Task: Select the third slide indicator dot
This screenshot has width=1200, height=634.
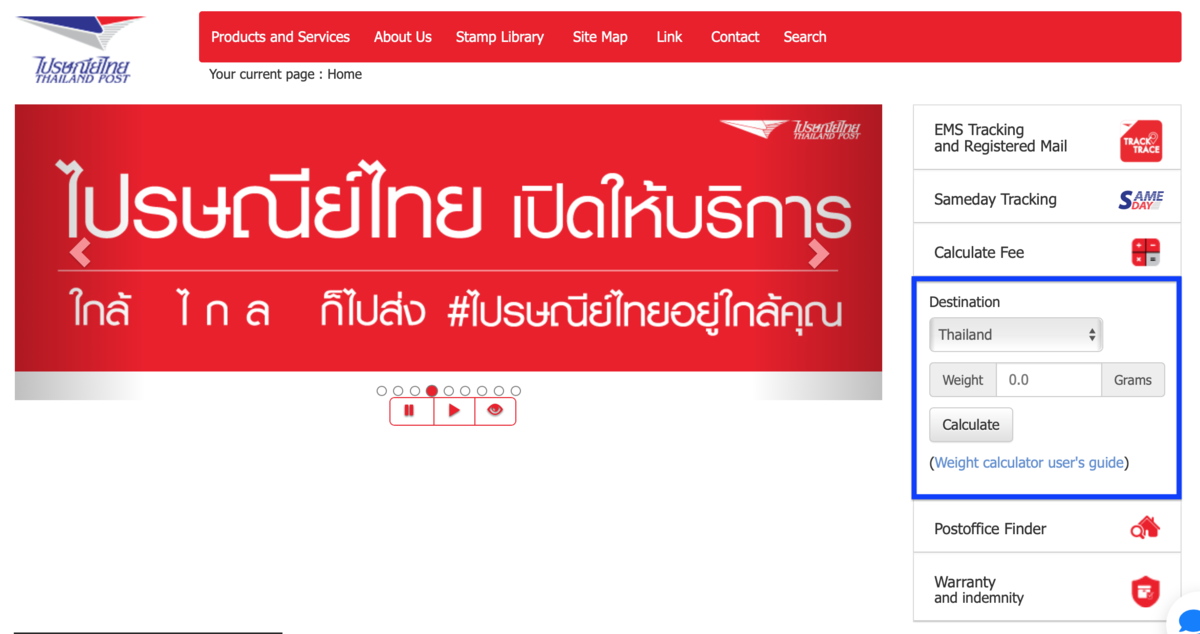Action: pos(415,391)
